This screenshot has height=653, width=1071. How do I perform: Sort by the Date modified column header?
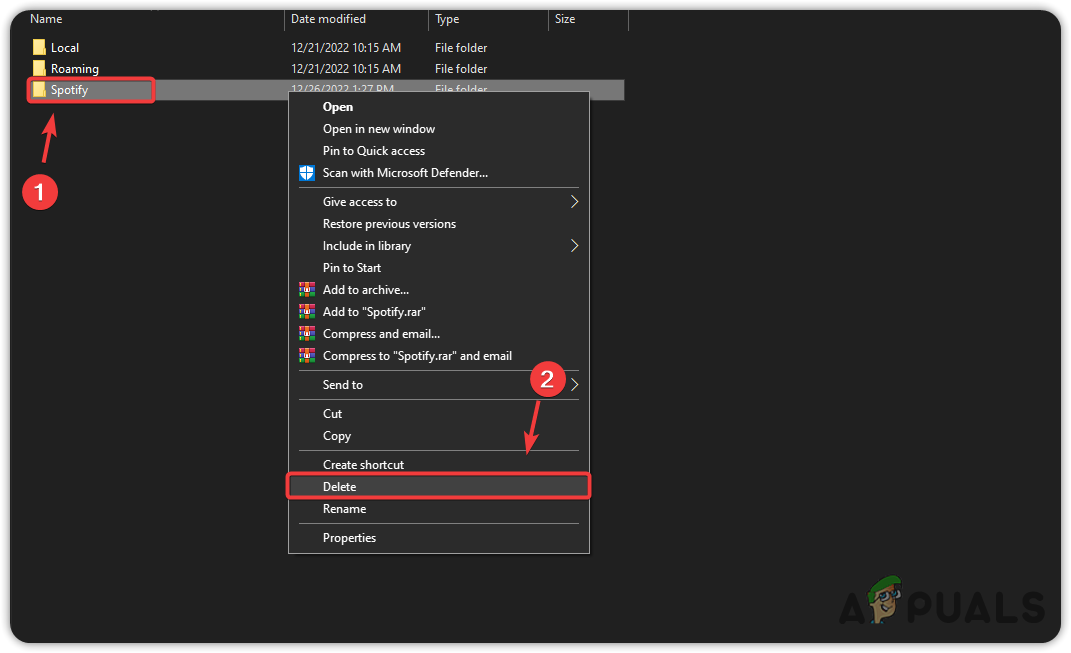click(328, 19)
